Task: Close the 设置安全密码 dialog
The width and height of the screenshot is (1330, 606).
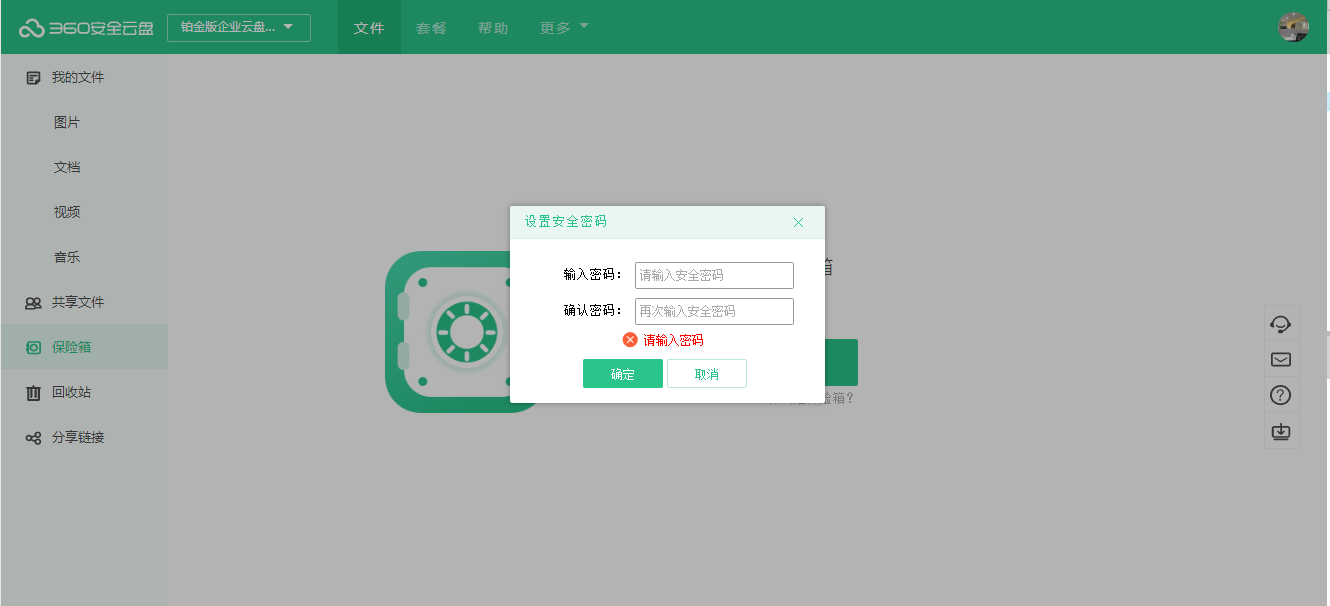Action: (798, 222)
